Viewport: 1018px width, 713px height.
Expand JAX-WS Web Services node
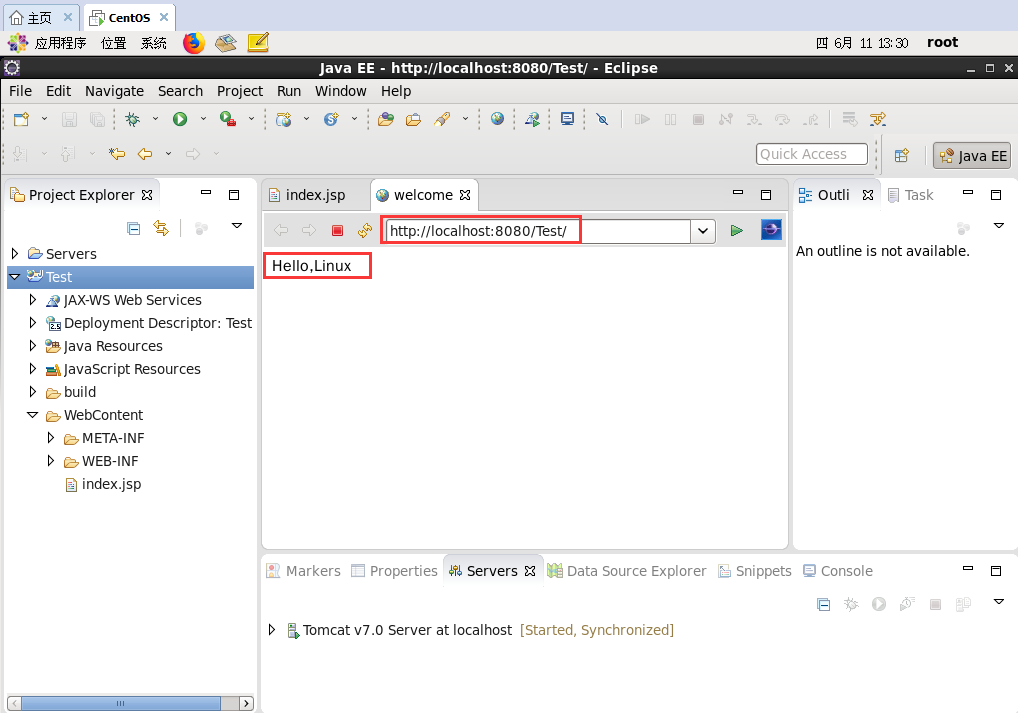pos(32,299)
